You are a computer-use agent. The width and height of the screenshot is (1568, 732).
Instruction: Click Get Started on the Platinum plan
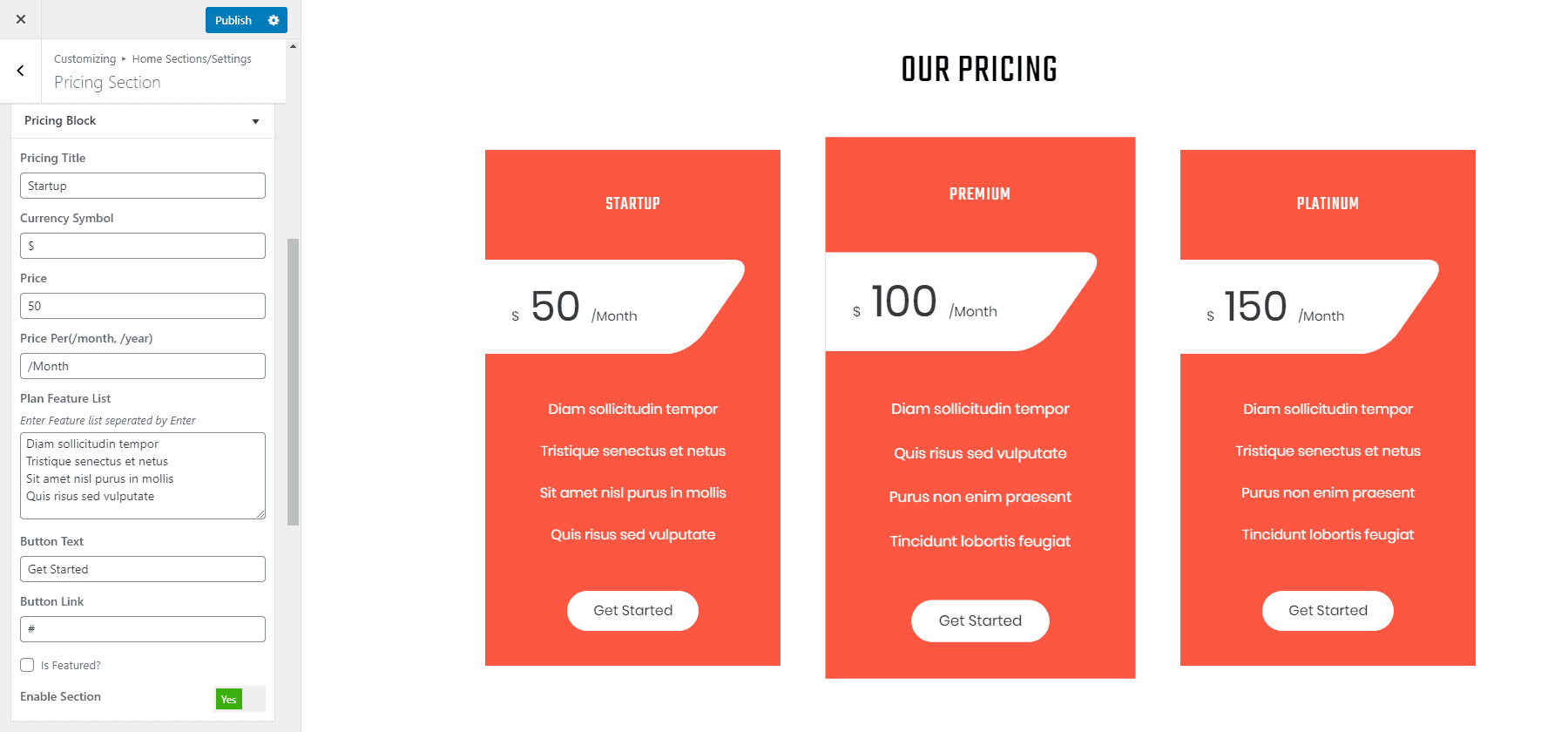pyautogui.click(x=1328, y=611)
